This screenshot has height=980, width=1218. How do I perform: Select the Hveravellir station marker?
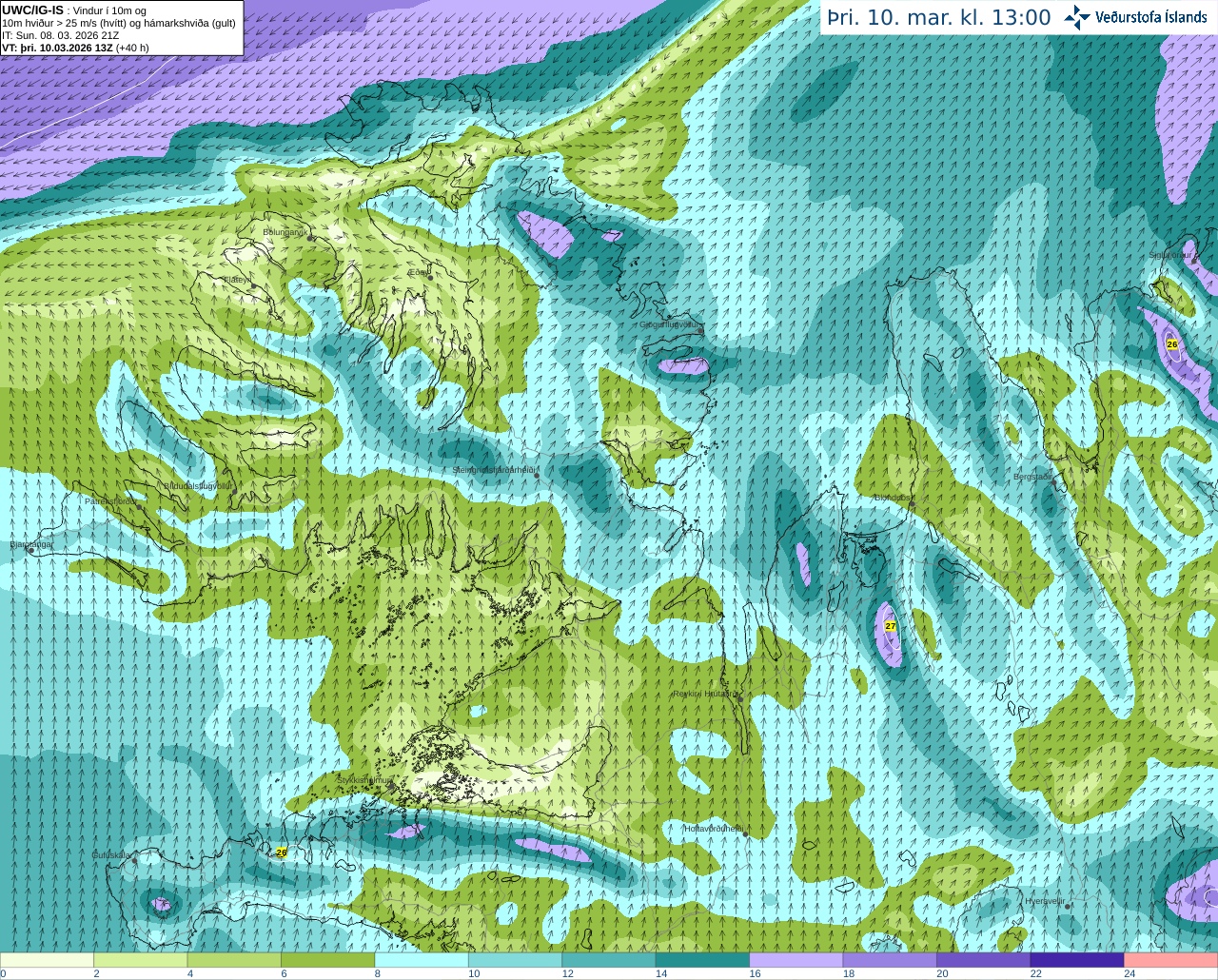pos(1068,906)
